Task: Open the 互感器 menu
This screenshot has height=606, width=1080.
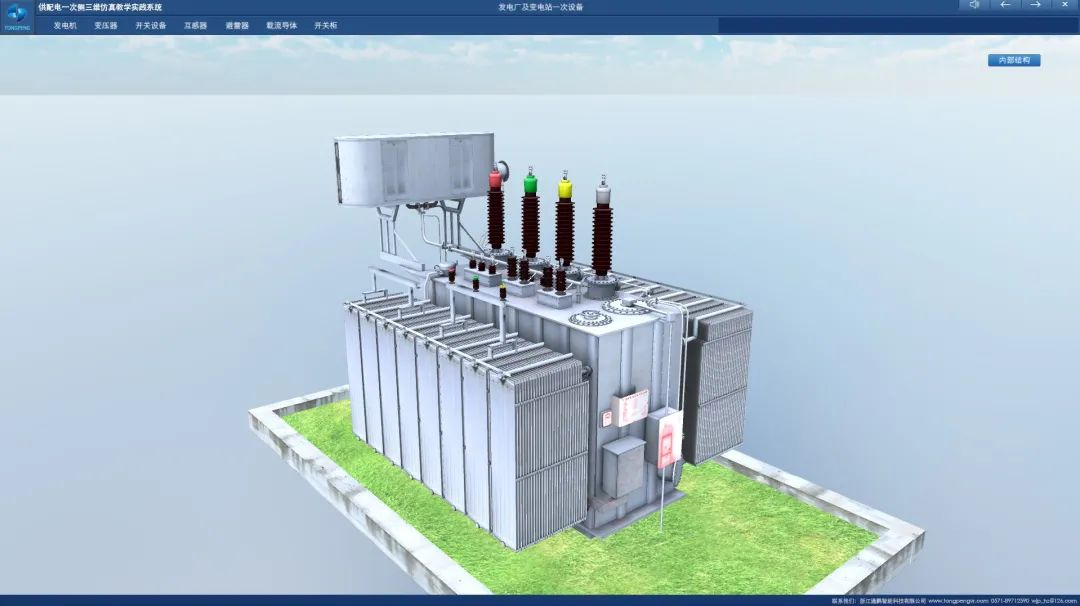Action: (x=195, y=25)
